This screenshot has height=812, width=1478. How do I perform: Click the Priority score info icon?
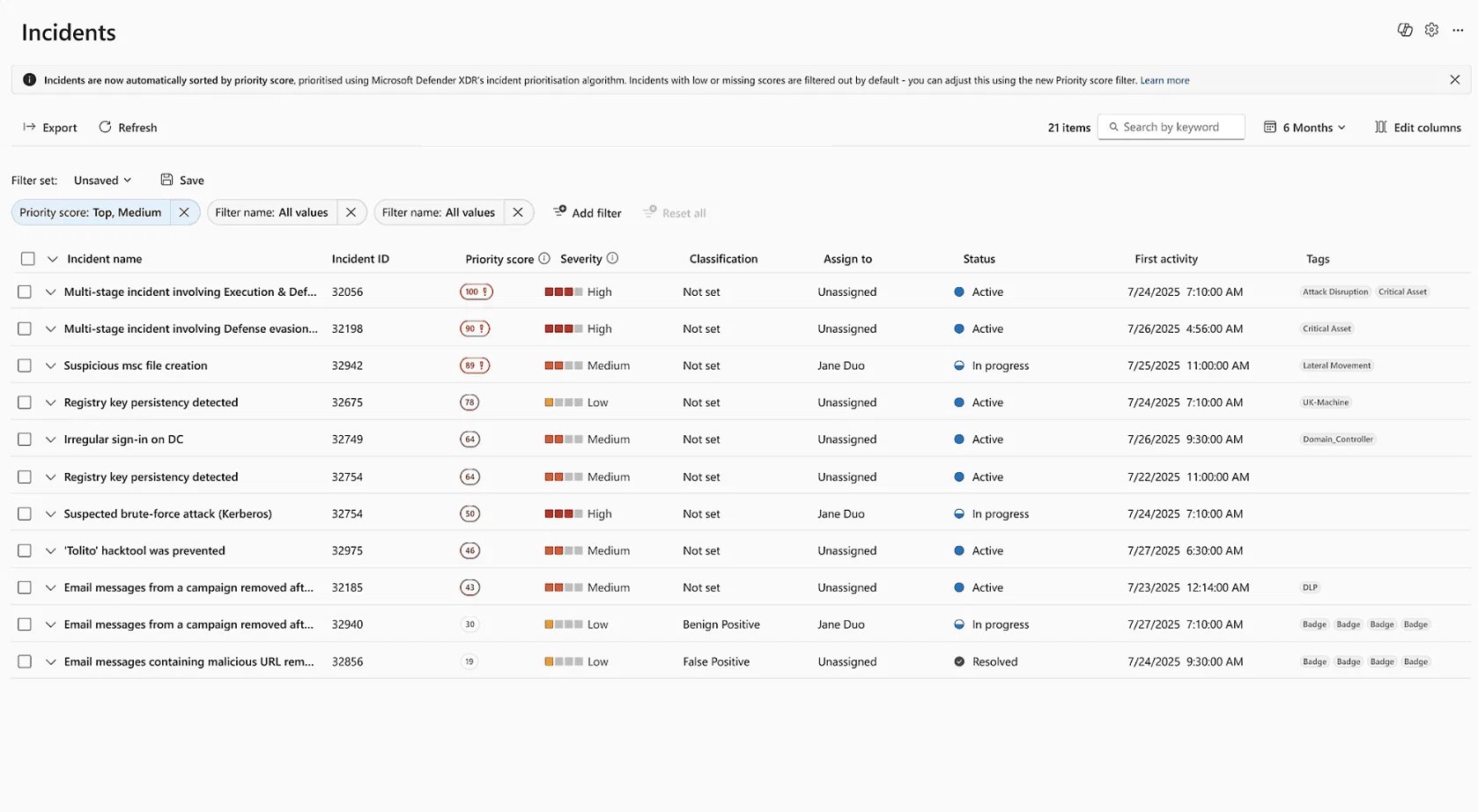click(544, 258)
